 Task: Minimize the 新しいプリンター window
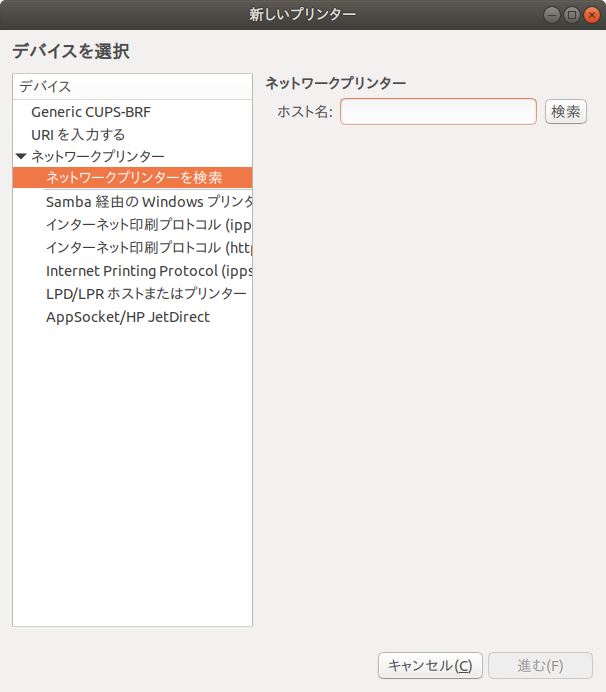tap(552, 15)
